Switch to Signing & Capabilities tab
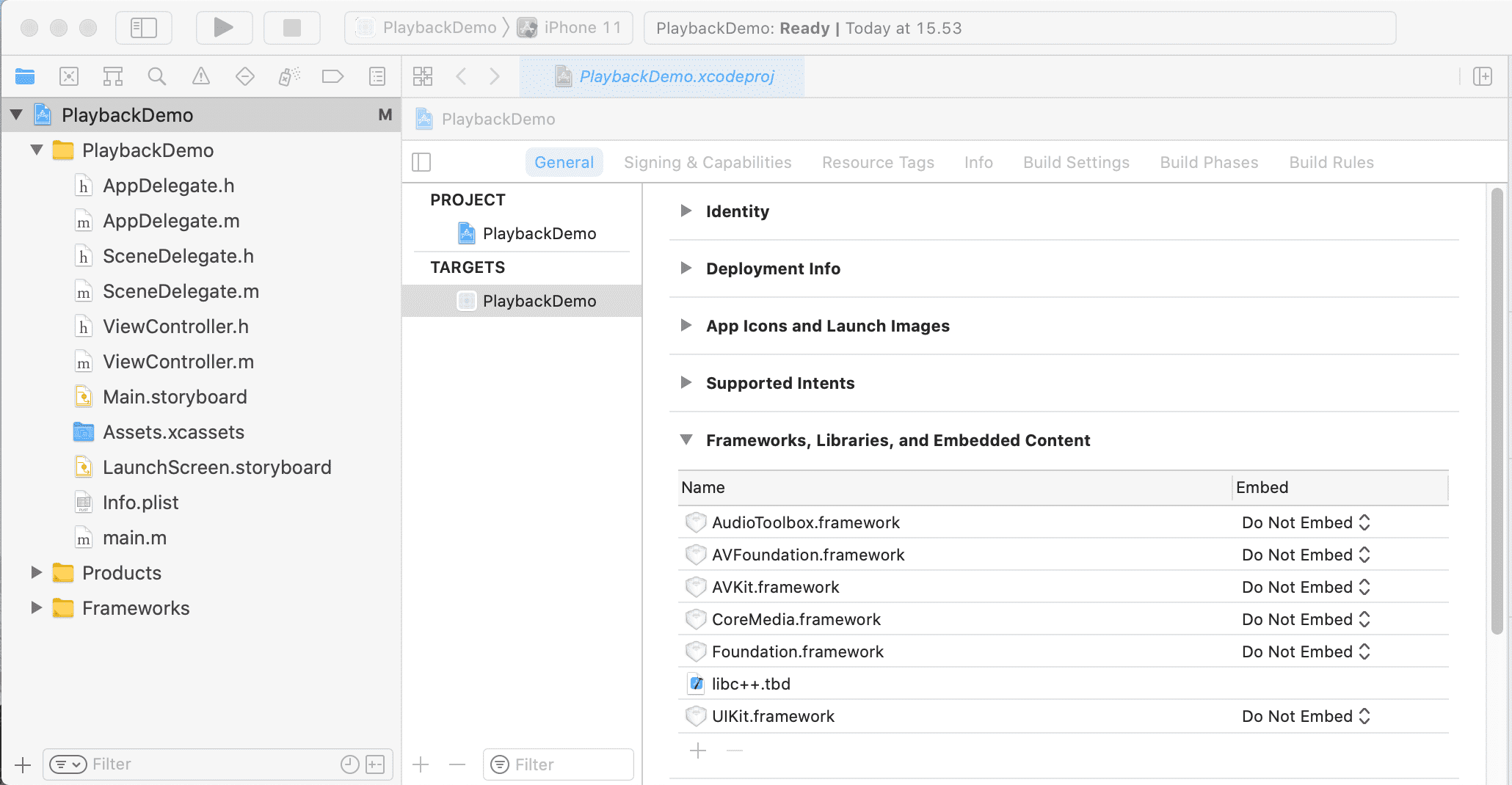Screen dimensions: 1512x785 (708, 162)
